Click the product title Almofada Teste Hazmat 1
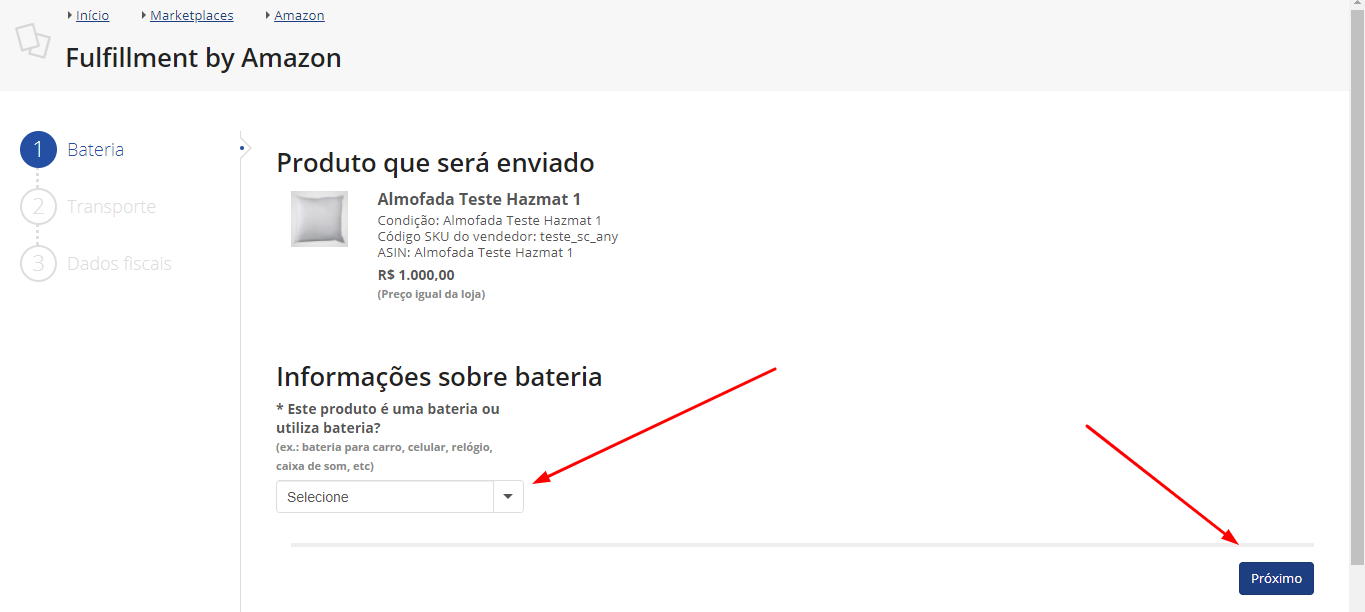1365x612 pixels. [x=479, y=200]
